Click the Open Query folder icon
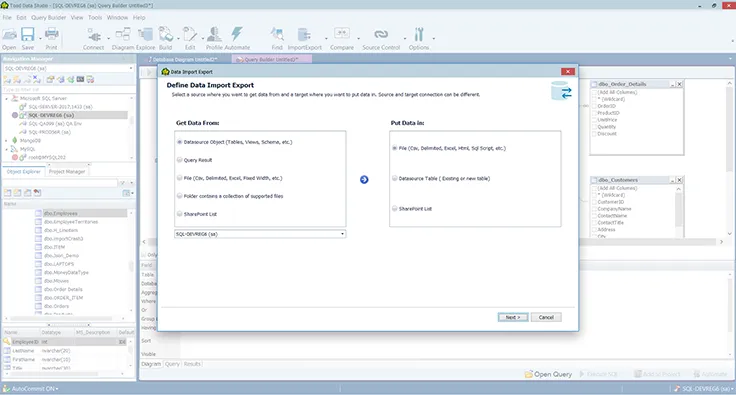This screenshot has width=736, height=395. tap(529, 374)
